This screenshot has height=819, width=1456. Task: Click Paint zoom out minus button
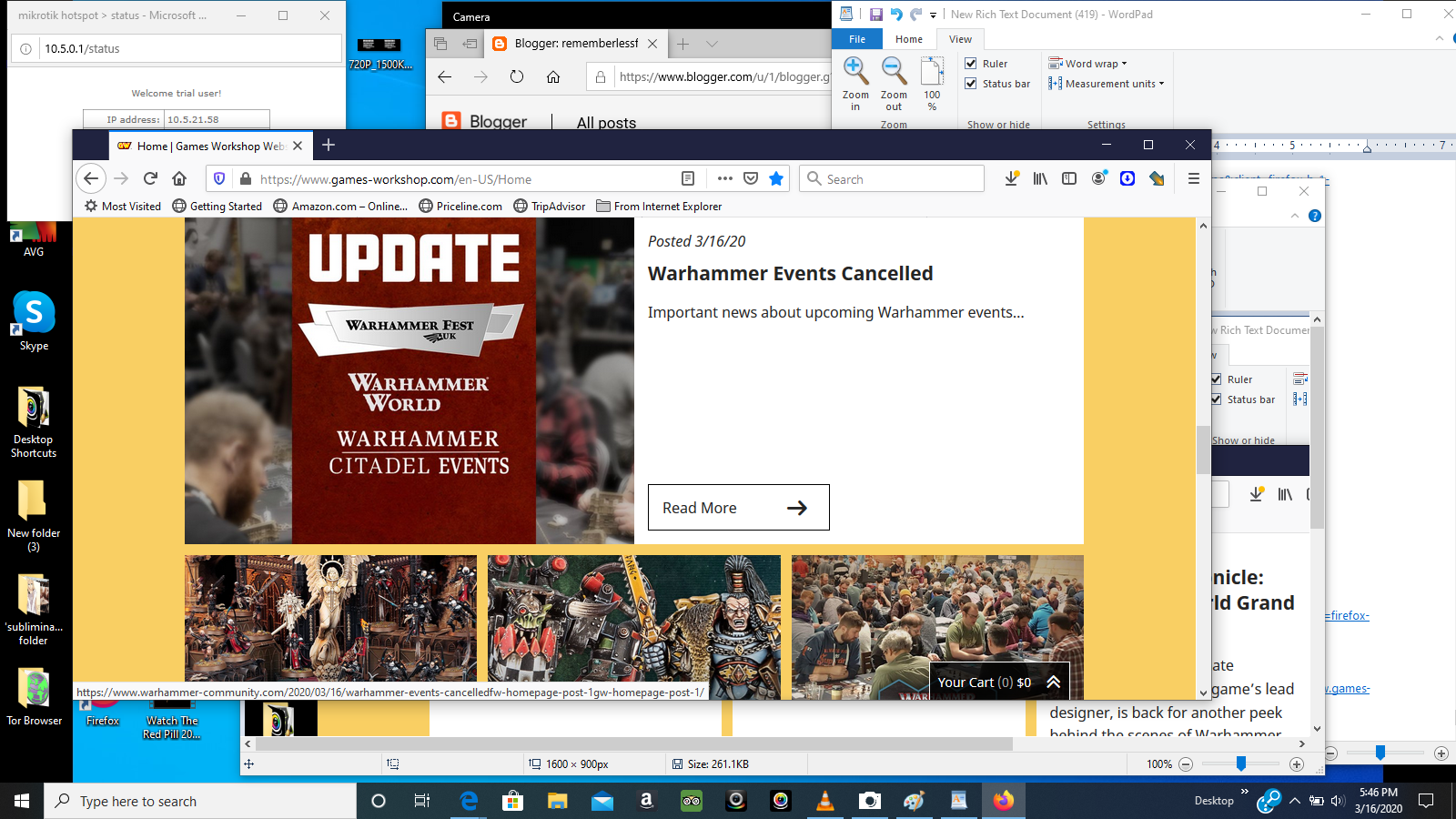(x=1186, y=764)
